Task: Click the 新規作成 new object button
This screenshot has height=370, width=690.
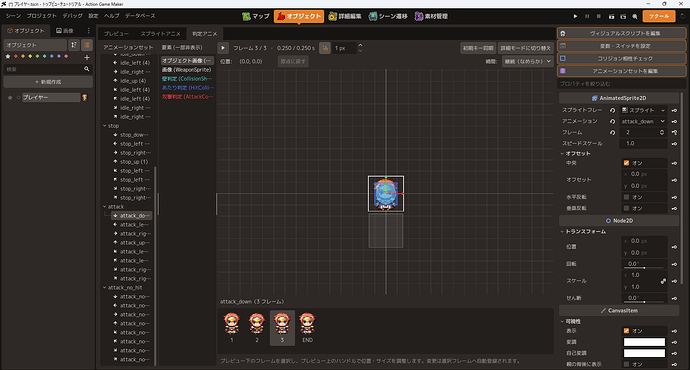Action: pyautogui.click(x=48, y=82)
